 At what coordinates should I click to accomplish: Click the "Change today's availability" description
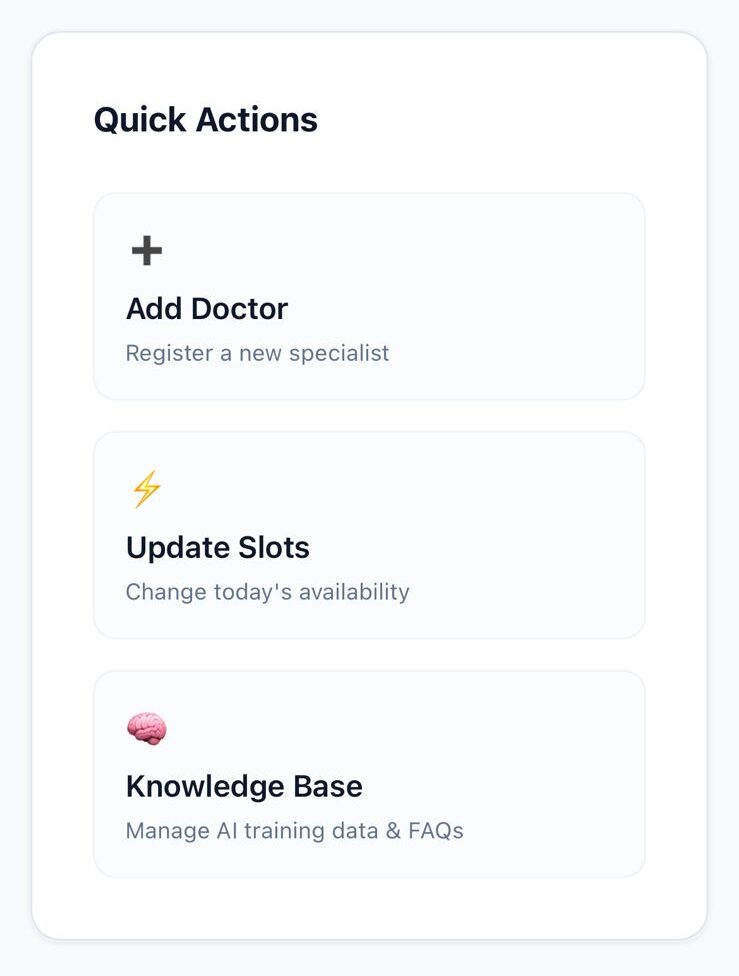267,592
